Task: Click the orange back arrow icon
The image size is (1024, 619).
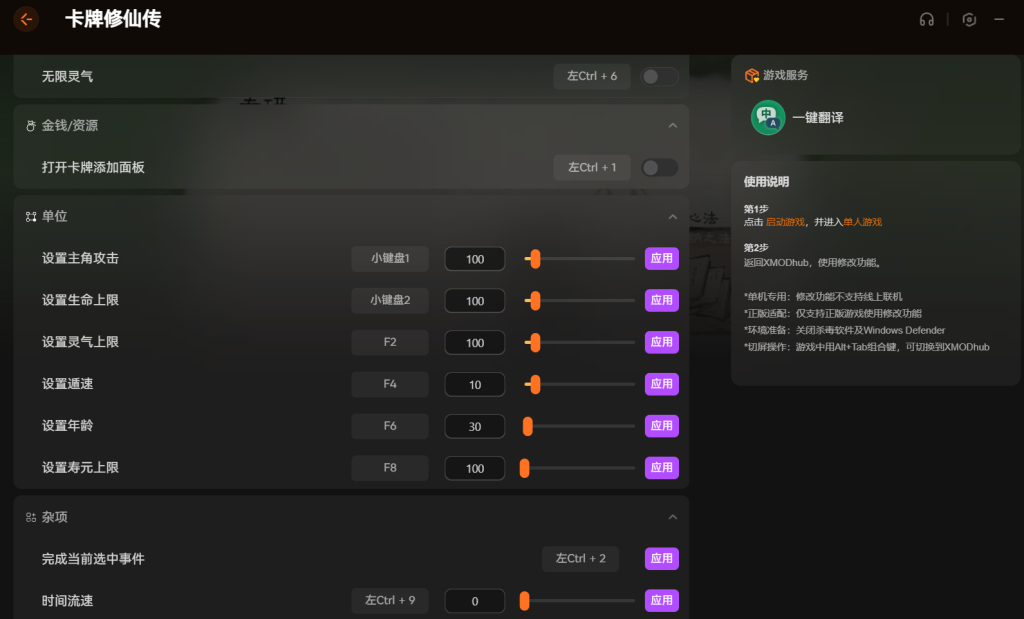Action: [x=26, y=19]
